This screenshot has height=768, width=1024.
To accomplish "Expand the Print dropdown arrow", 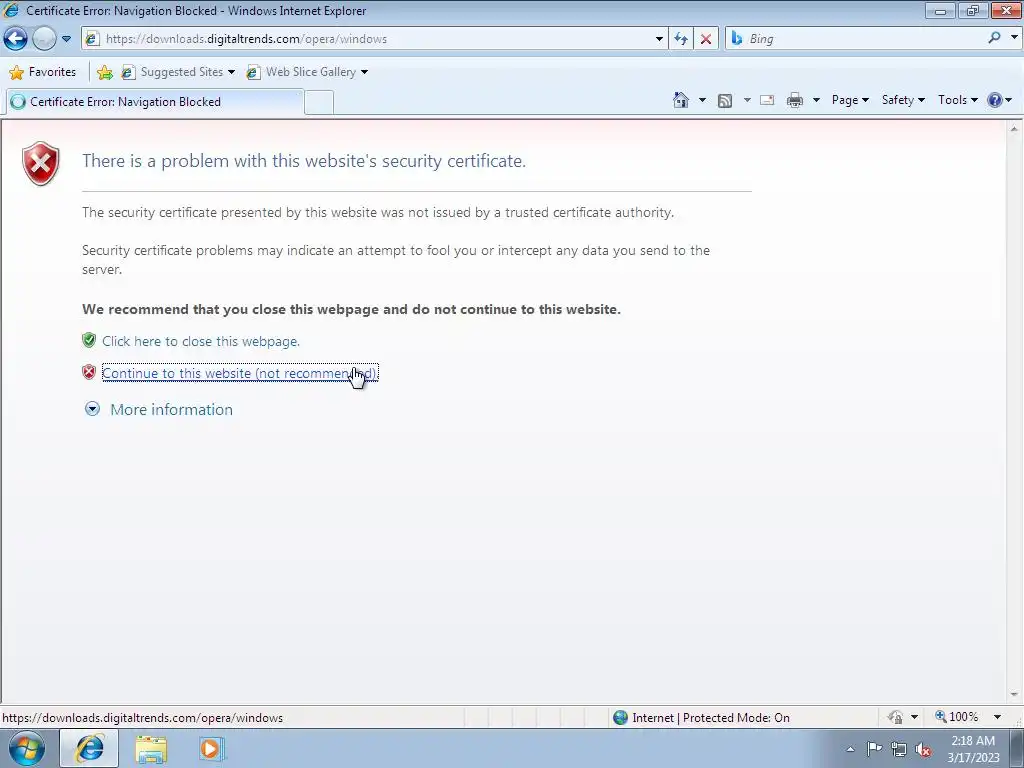I will click(816, 100).
